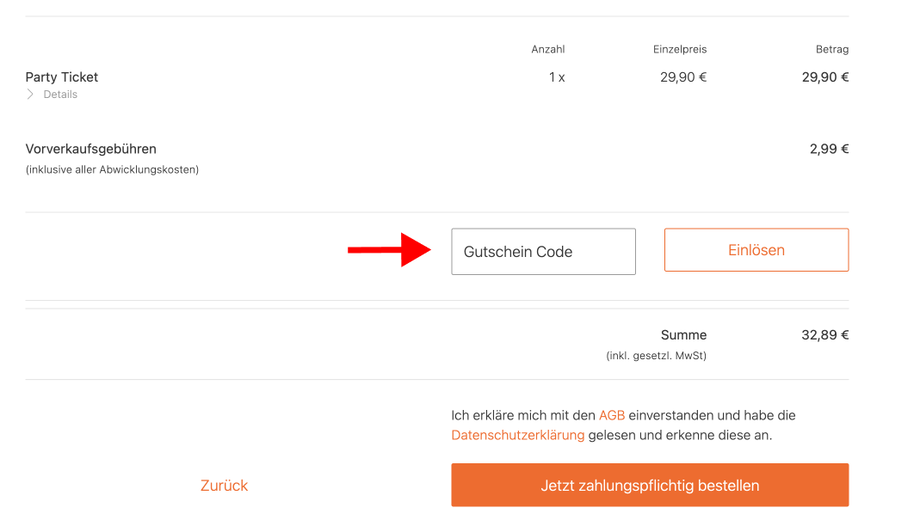Select the Party Ticket item name
920x526 pixels.
62,77
